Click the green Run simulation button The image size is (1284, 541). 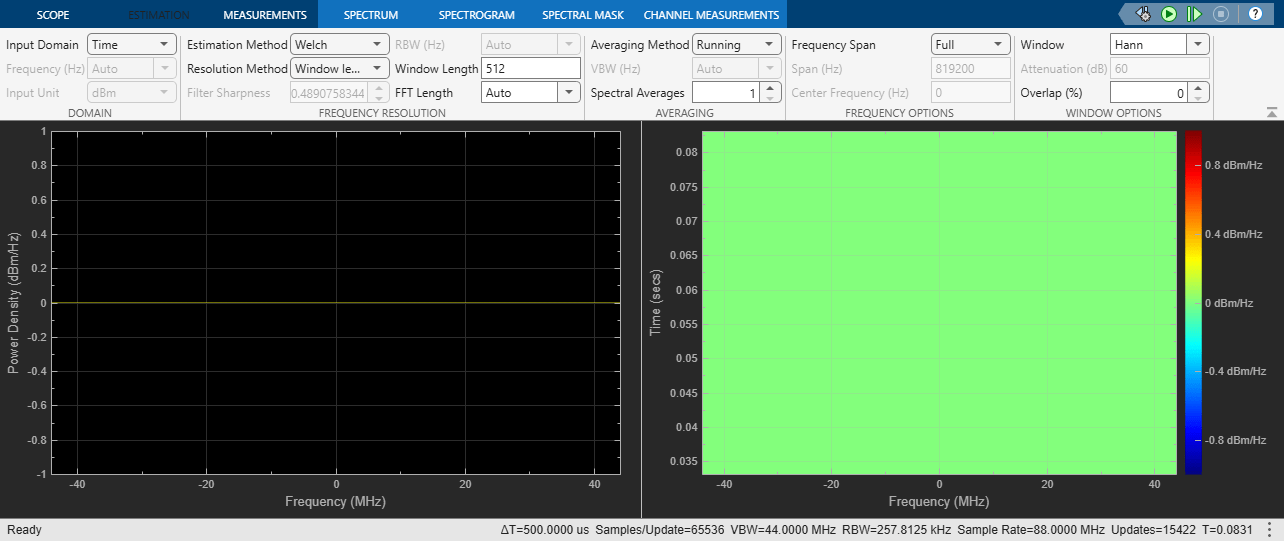(x=1169, y=14)
